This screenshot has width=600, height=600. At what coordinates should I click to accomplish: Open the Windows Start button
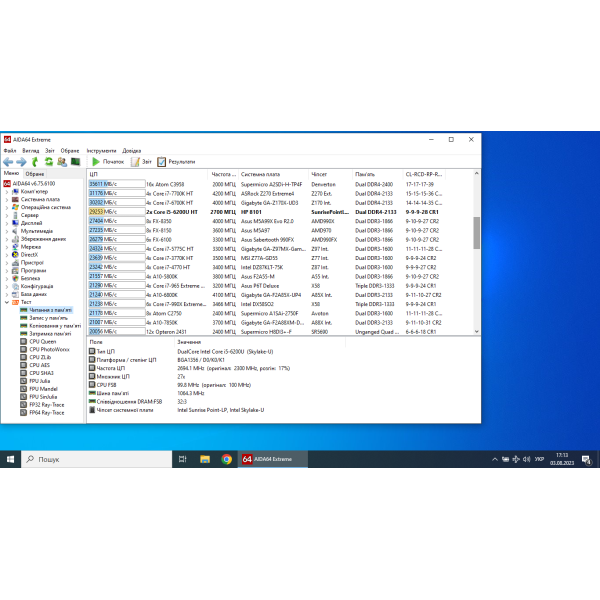[x=10, y=459]
